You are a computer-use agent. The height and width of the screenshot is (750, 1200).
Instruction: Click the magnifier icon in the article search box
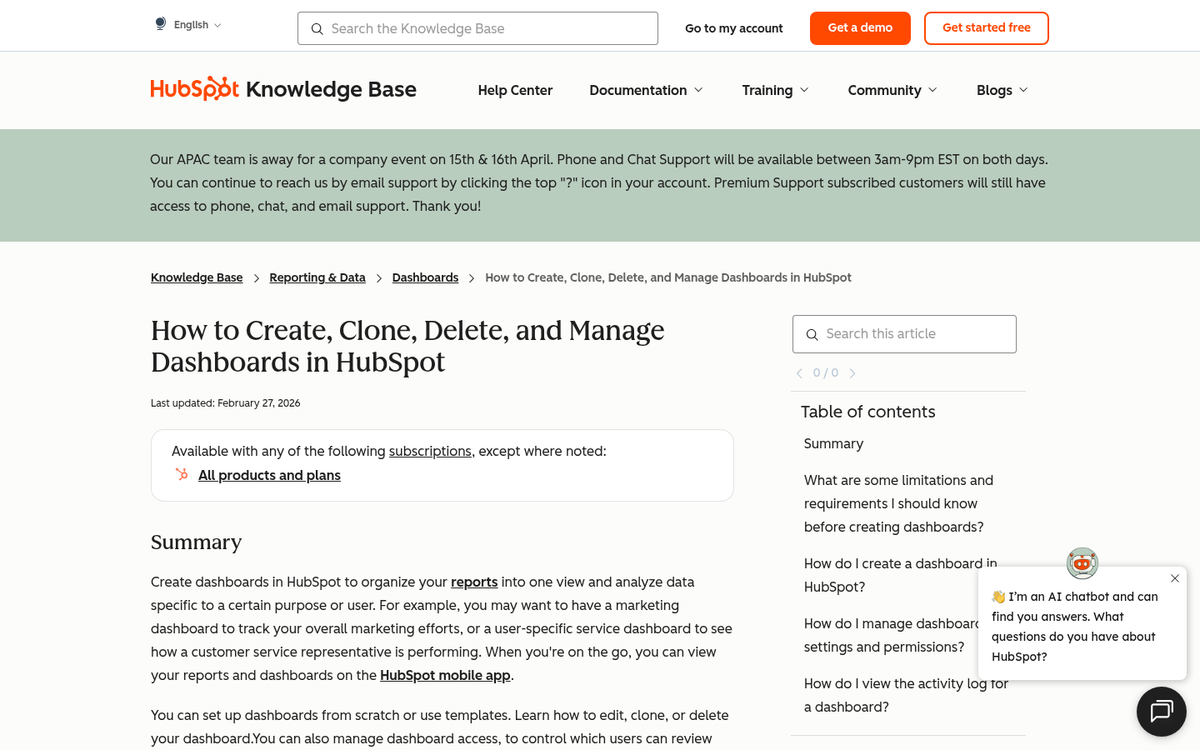(x=812, y=334)
